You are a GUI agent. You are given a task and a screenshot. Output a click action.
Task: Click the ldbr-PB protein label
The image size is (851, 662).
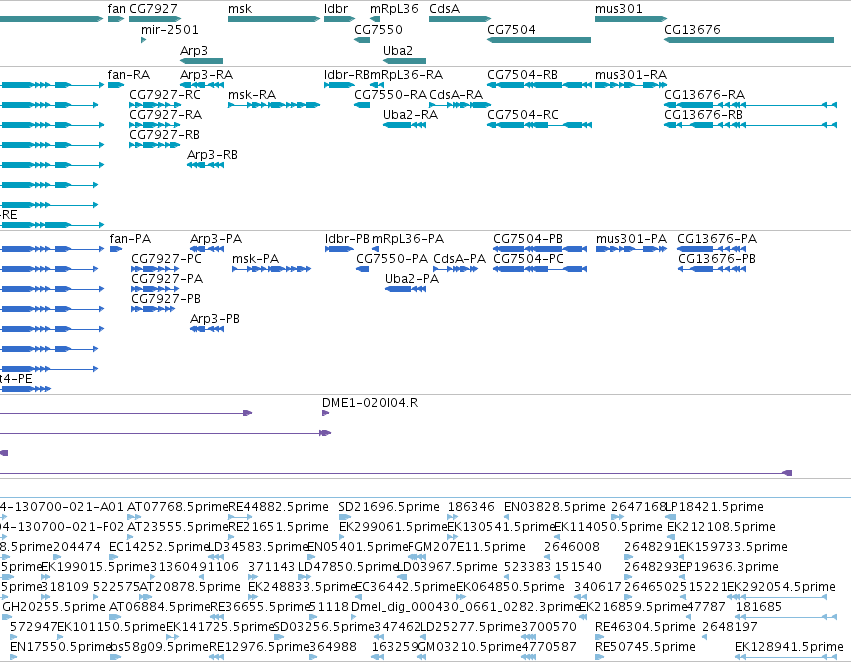347,239
